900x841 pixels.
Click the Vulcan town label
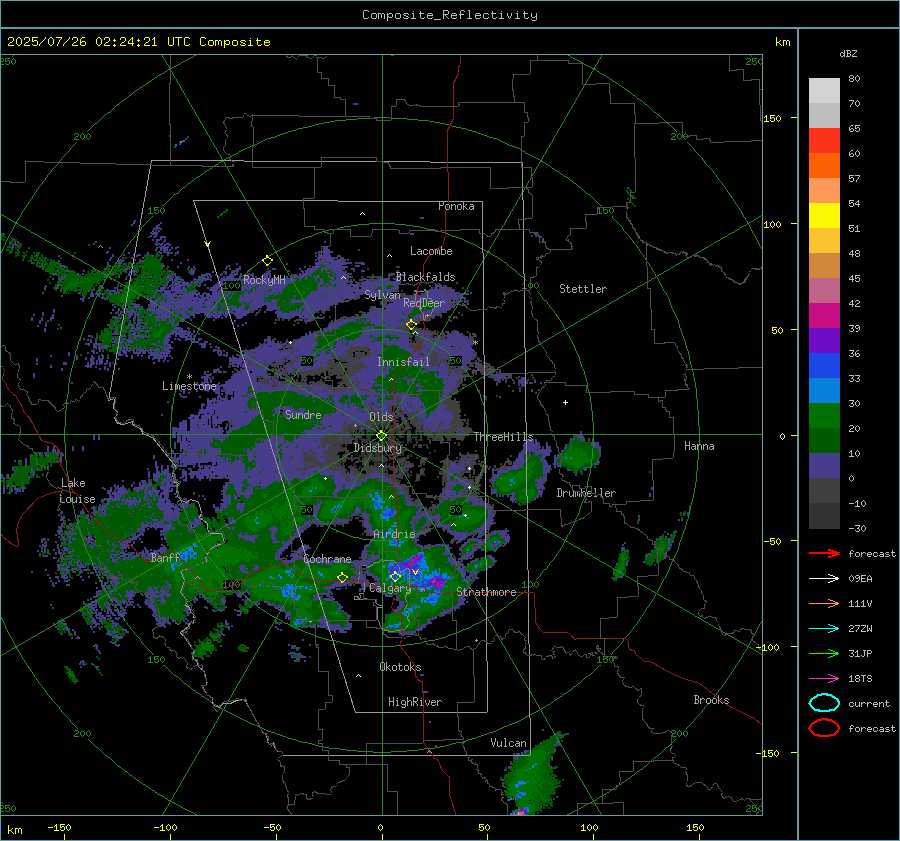click(x=508, y=743)
